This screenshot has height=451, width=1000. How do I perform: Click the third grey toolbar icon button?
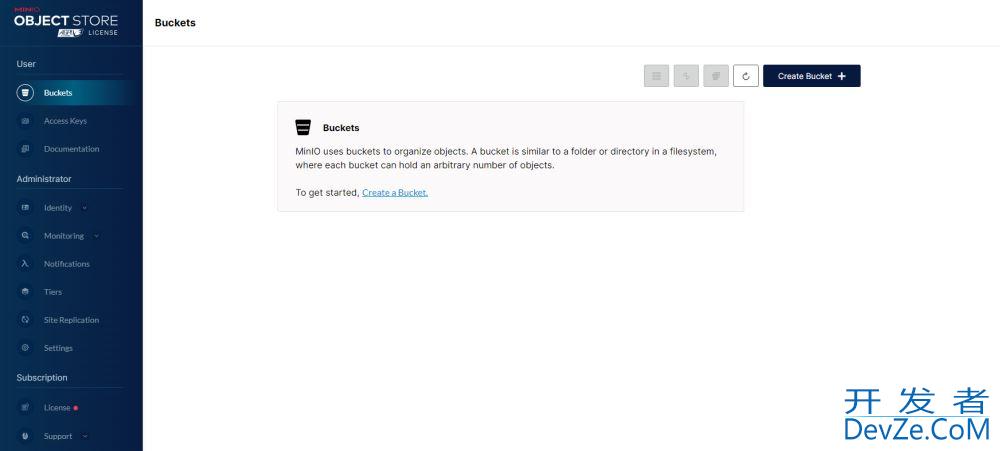[x=716, y=76]
